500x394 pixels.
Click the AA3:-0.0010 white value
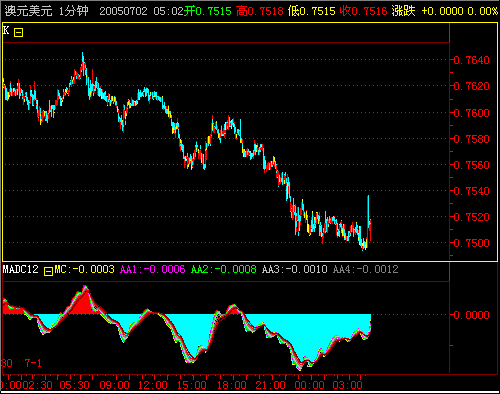click(295, 269)
